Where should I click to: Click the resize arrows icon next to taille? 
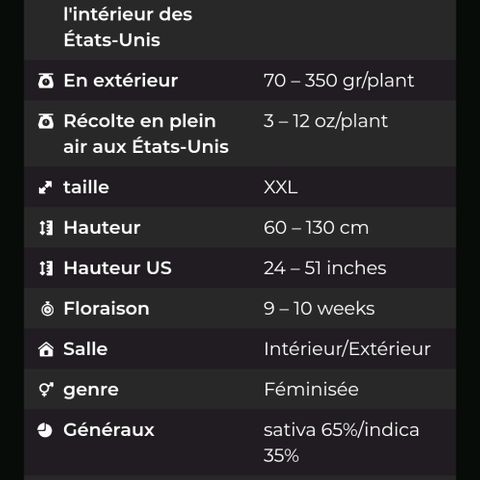[x=45, y=187]
